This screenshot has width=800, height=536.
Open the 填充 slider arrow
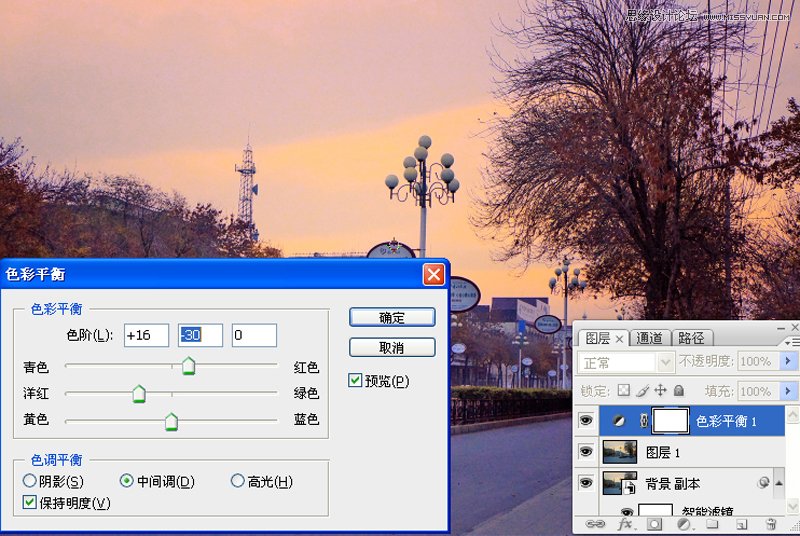788,391
